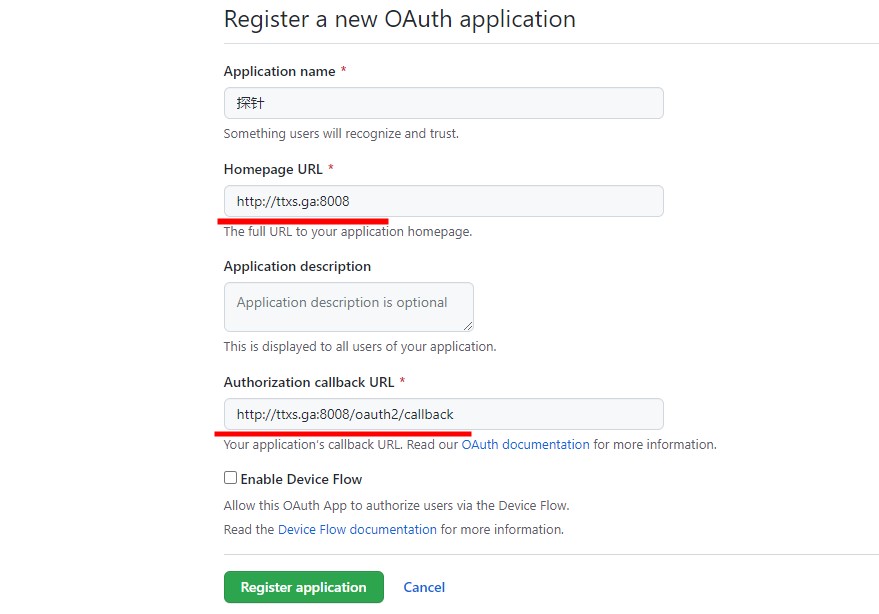Click the "full URL to your application homepage" hint
This screenshot has width=879, height=614.
coord(347,231)
